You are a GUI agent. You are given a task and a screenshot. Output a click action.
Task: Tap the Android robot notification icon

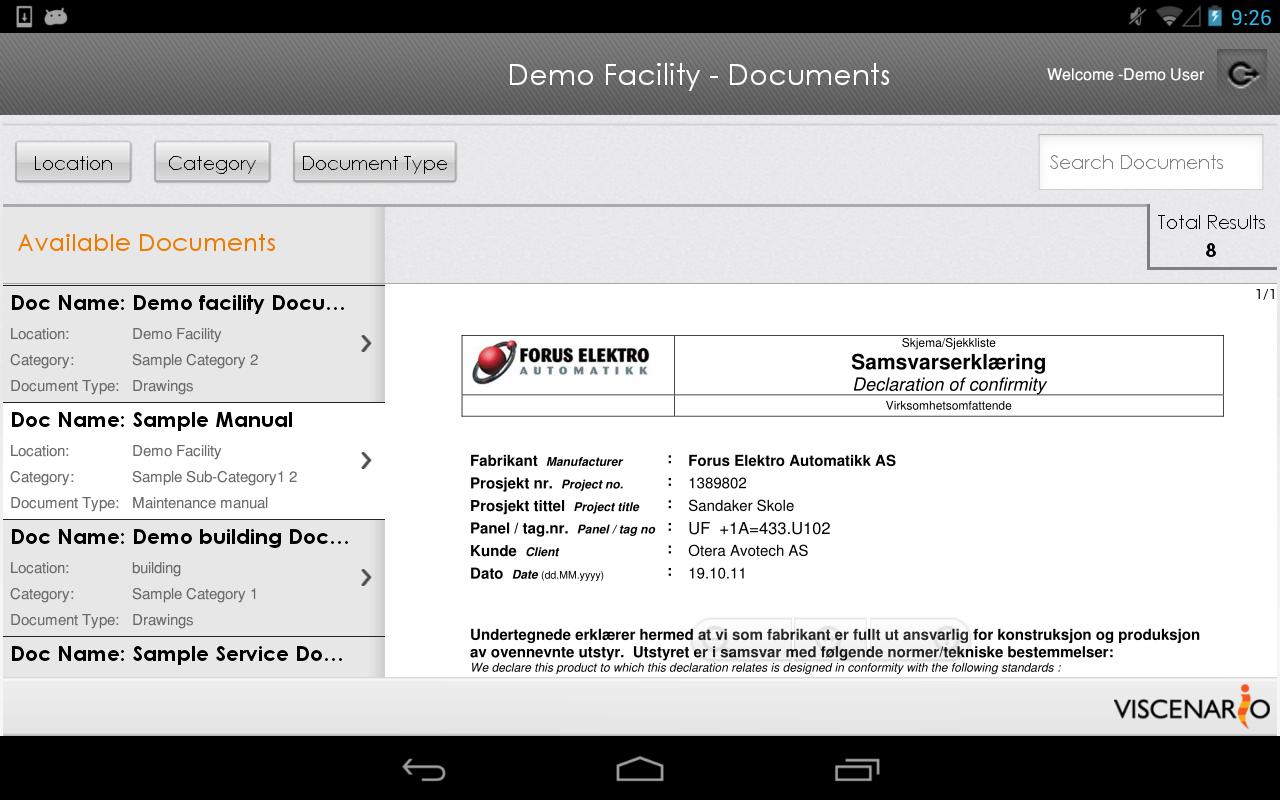pyautogui.click(x=56, y=16)
